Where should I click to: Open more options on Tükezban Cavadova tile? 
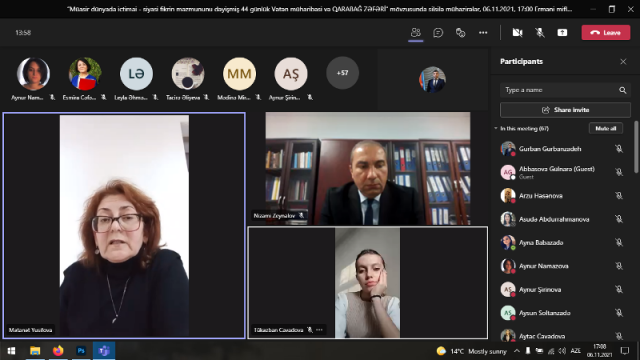tap(319, 330)
